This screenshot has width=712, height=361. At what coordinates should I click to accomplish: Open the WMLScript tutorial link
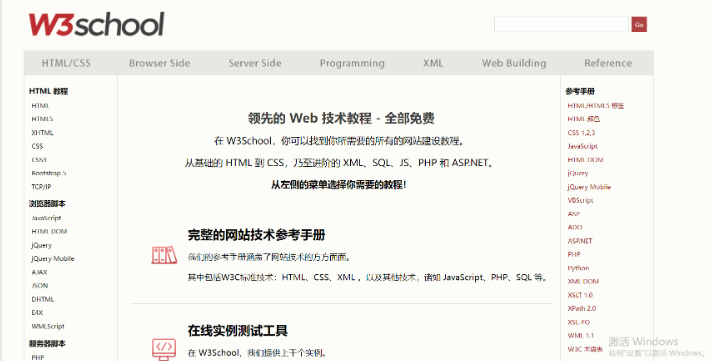pos(48,326)
